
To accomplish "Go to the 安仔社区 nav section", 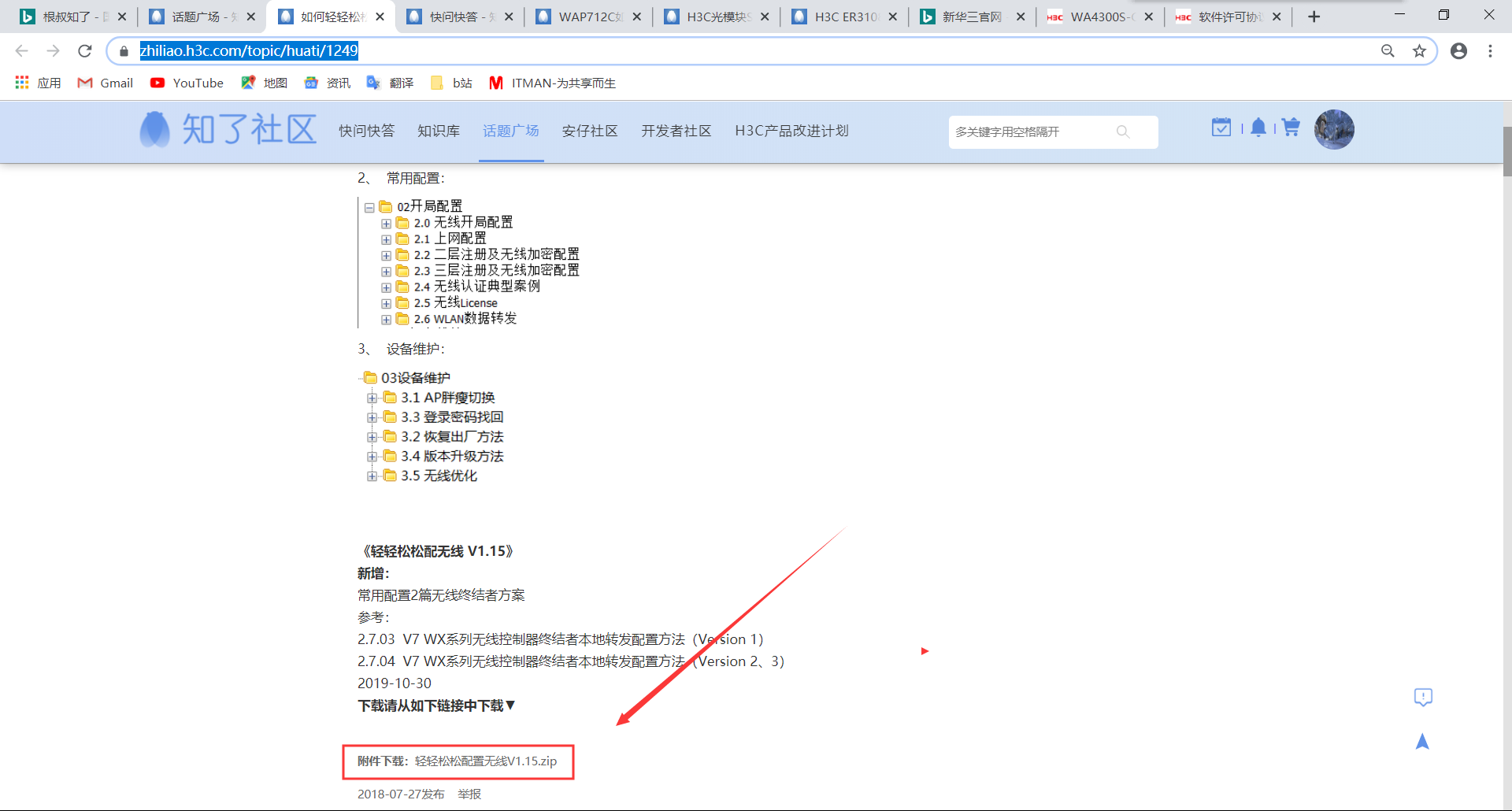I will 590,131.
